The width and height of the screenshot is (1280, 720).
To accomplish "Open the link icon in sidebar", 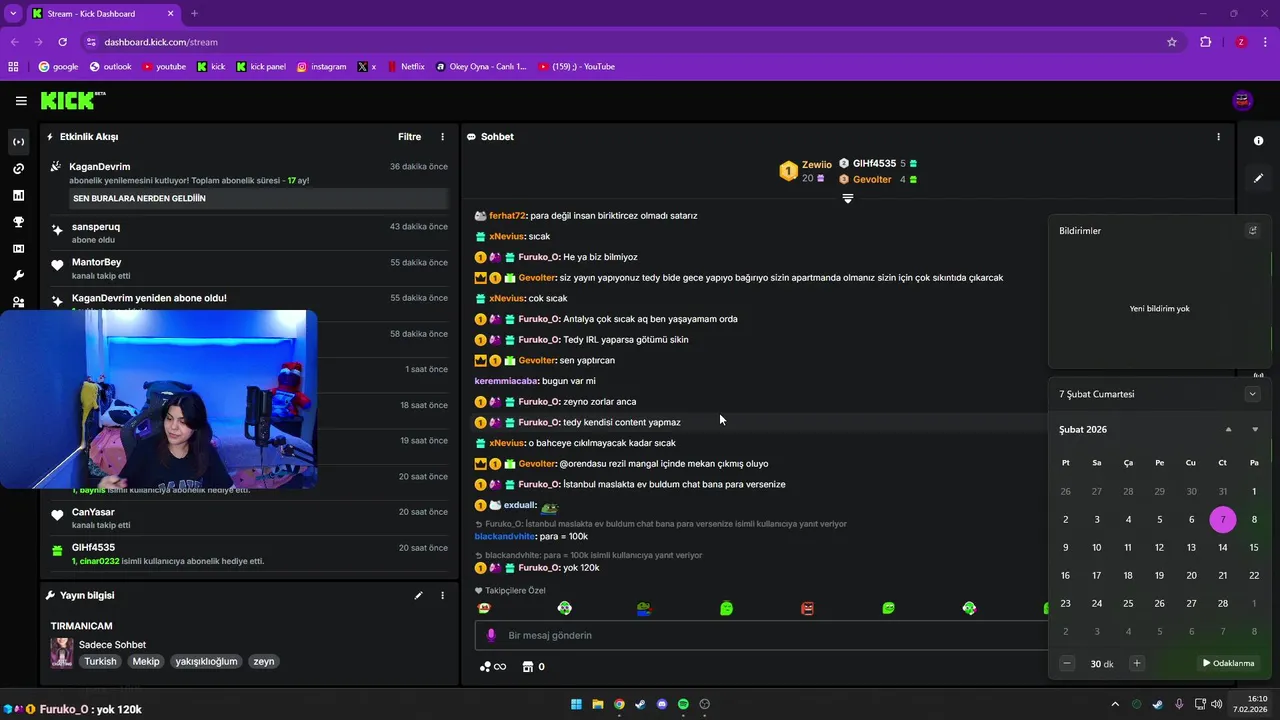I will coord(18,169).
